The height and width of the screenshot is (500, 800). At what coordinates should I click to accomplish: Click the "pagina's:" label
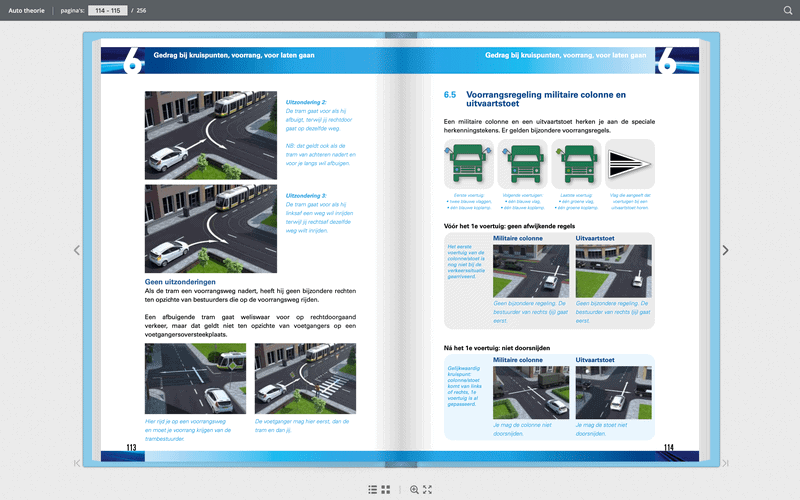tap(72, 10)
